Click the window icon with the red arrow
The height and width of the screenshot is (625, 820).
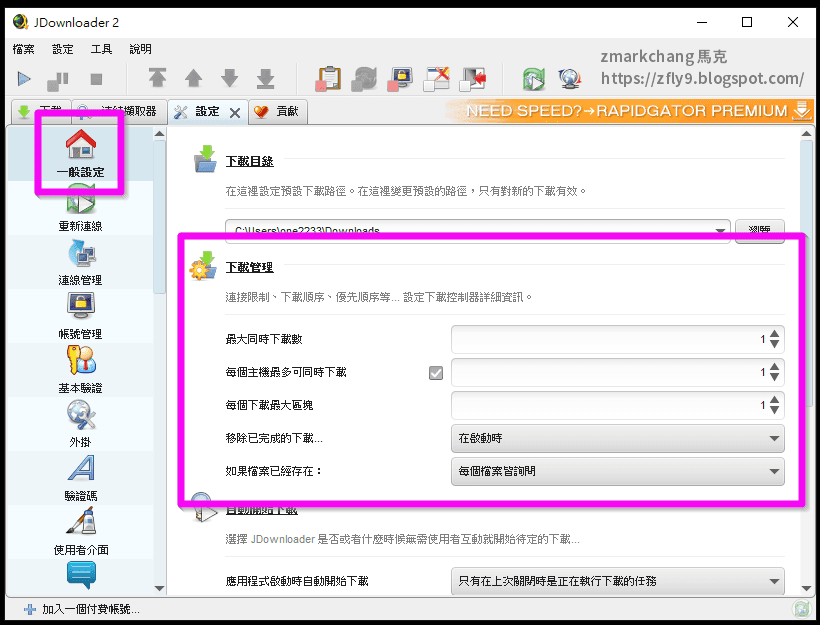pyautogui.click(x=473, y=79)
